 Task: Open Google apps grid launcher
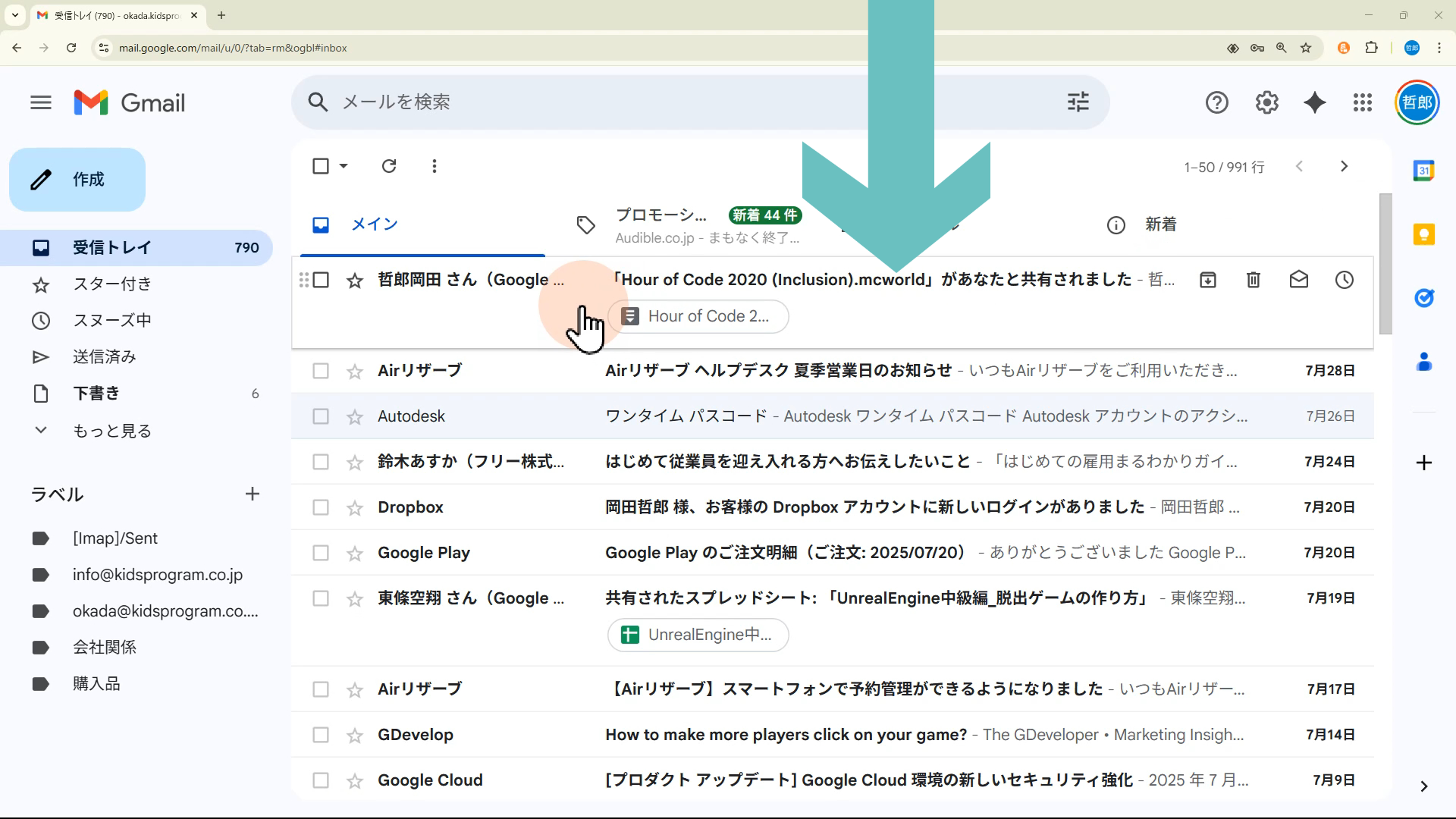[1362, 102]
